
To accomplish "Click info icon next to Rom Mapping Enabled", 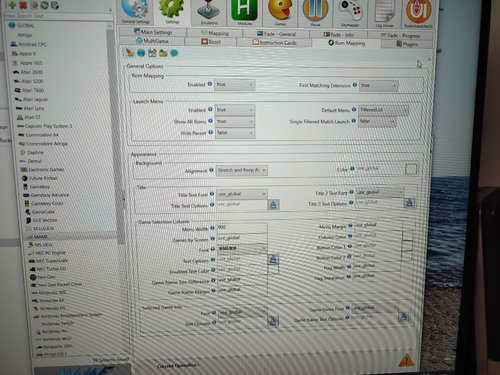I will coord(210,84).
